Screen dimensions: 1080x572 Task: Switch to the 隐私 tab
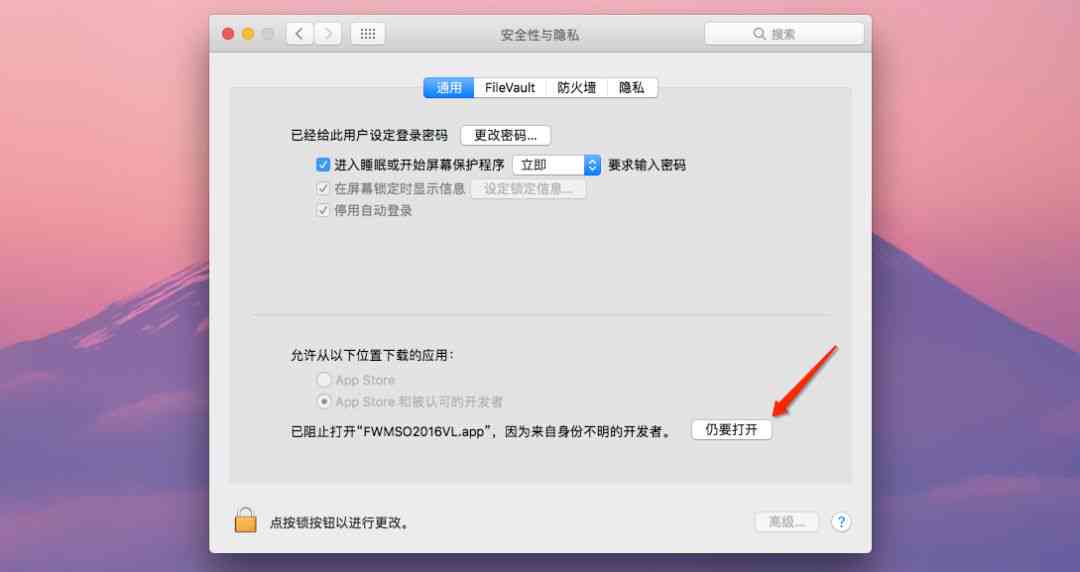pos(632,88)
